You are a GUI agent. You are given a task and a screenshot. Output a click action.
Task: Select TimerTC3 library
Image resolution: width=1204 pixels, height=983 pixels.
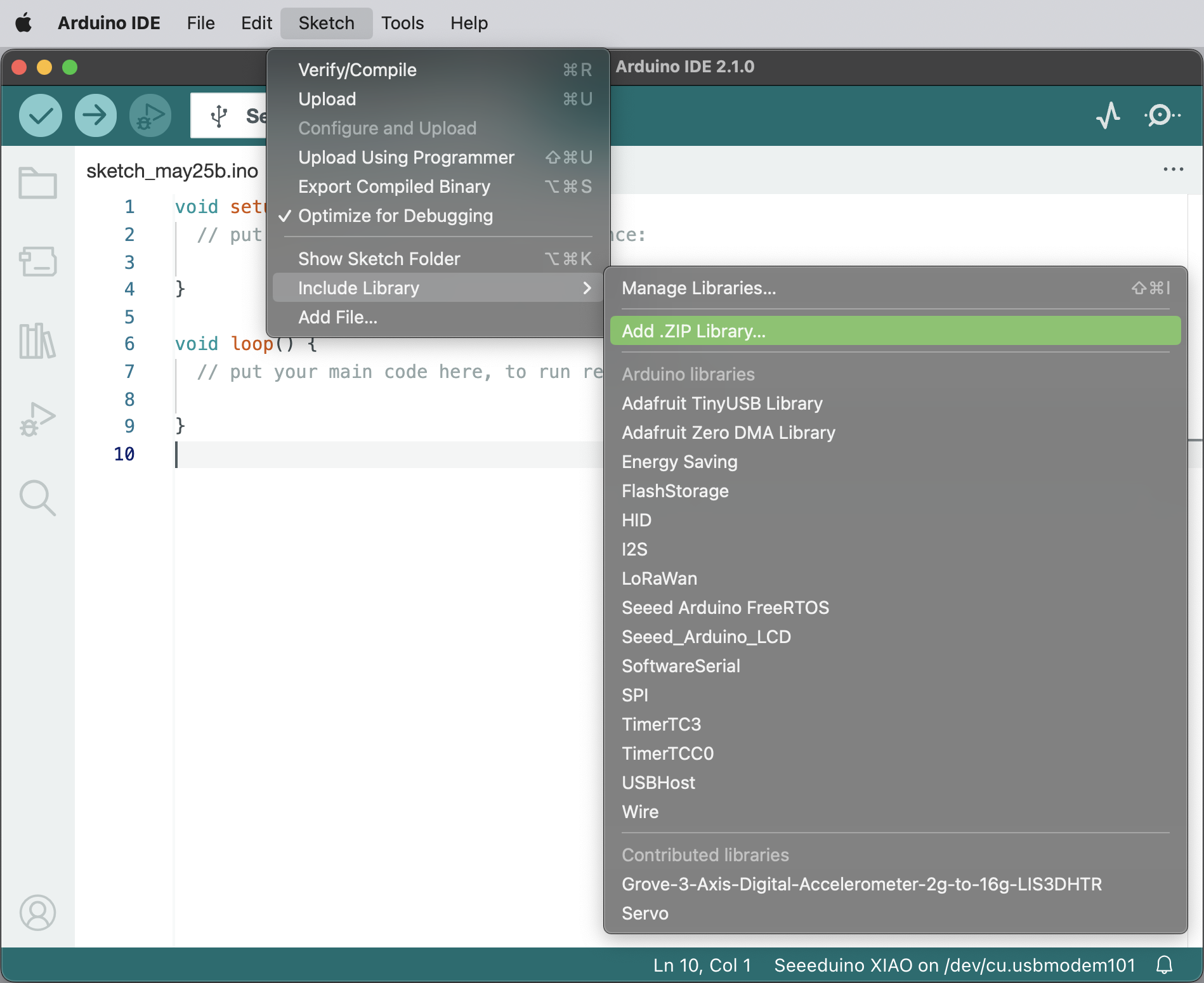(896, 724)
